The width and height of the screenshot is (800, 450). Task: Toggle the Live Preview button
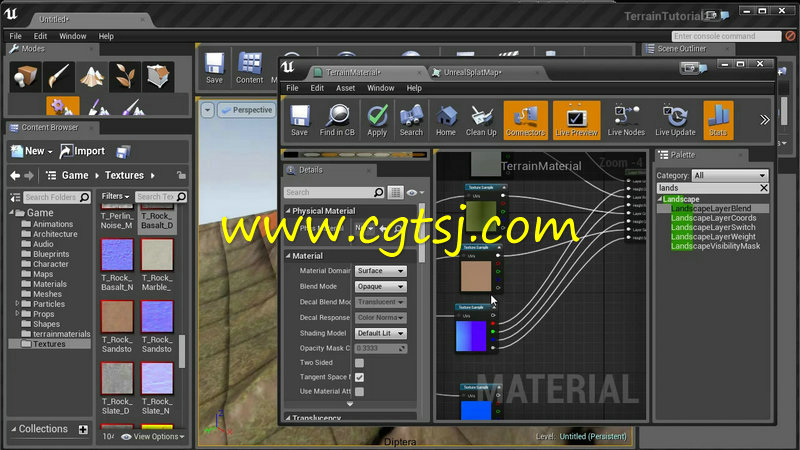pos(577,120)
